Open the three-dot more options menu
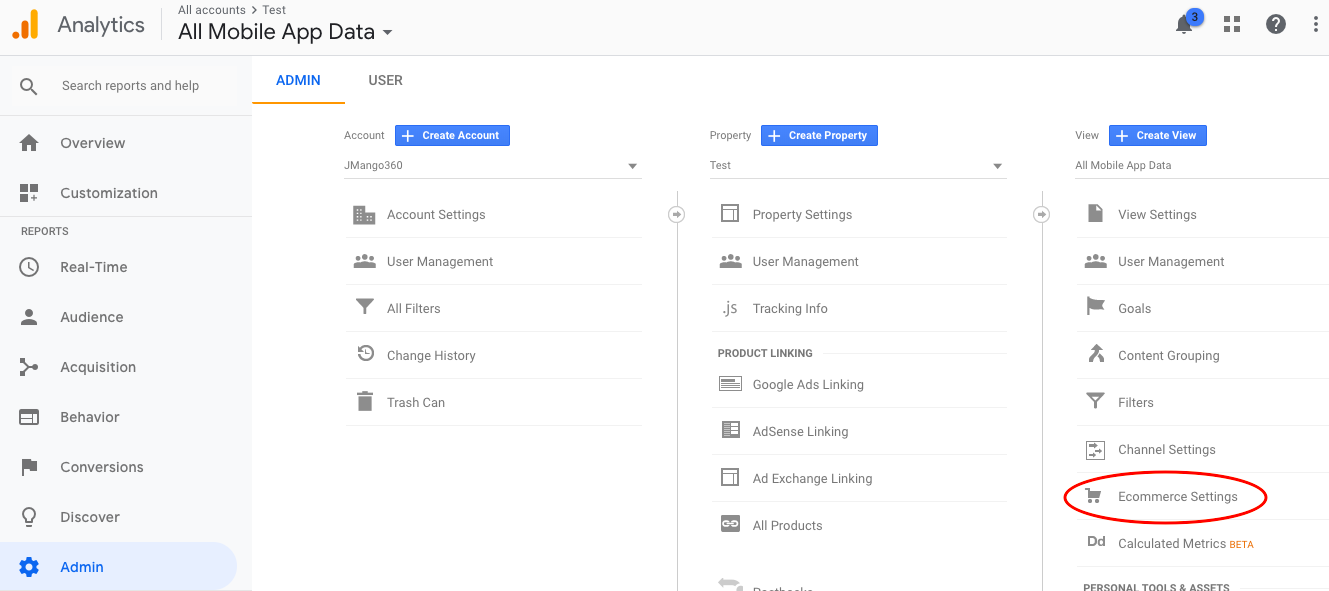The image size is (1329, 591). tap(1316, 25)
